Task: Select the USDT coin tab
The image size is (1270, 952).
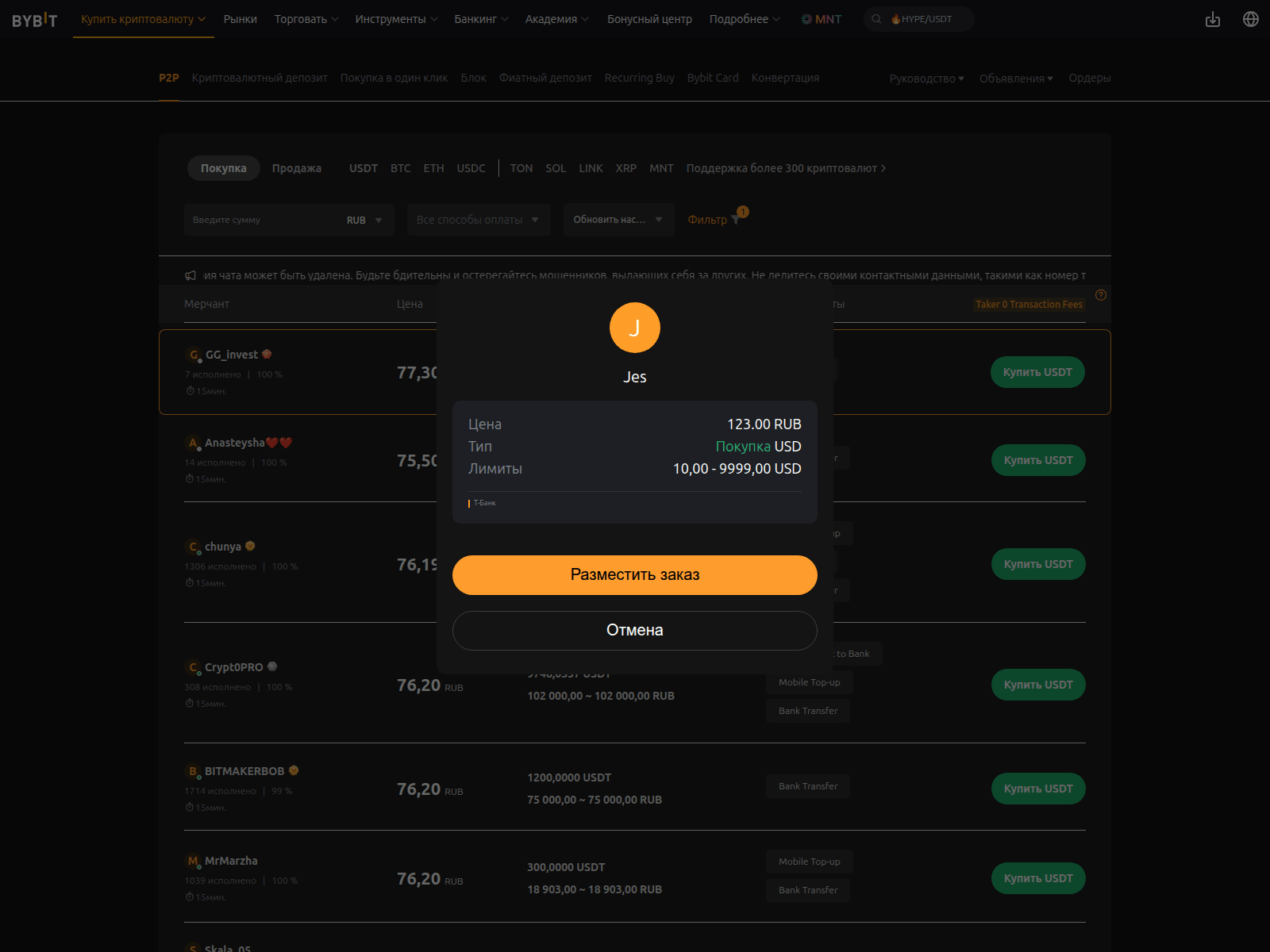Action: [x=364, y=168]
